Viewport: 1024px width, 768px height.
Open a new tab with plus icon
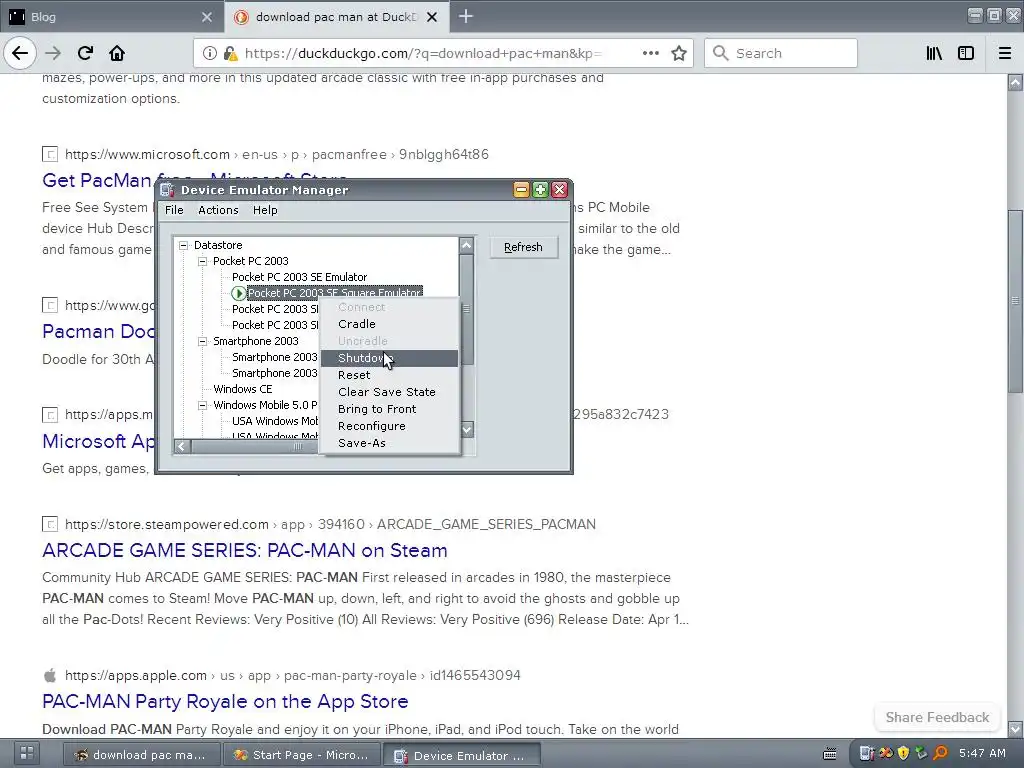[x=466, y=16]
